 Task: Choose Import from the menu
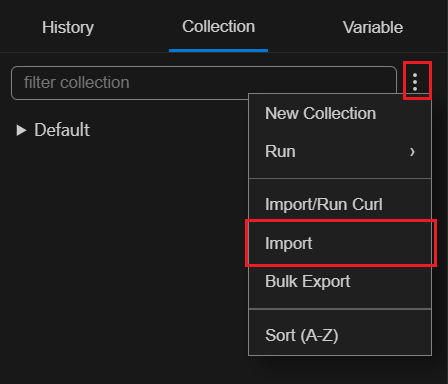pos(340,243)
